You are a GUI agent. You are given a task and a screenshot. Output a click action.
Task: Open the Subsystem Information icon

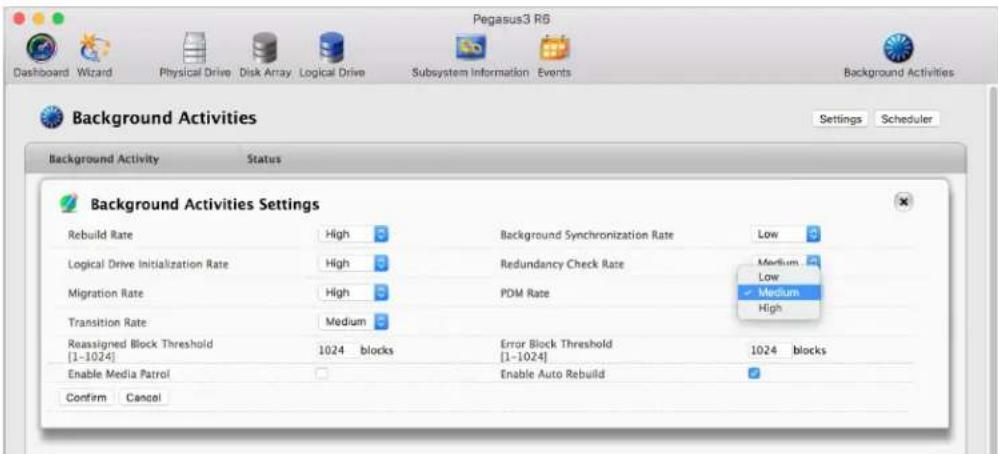(470, 49)
